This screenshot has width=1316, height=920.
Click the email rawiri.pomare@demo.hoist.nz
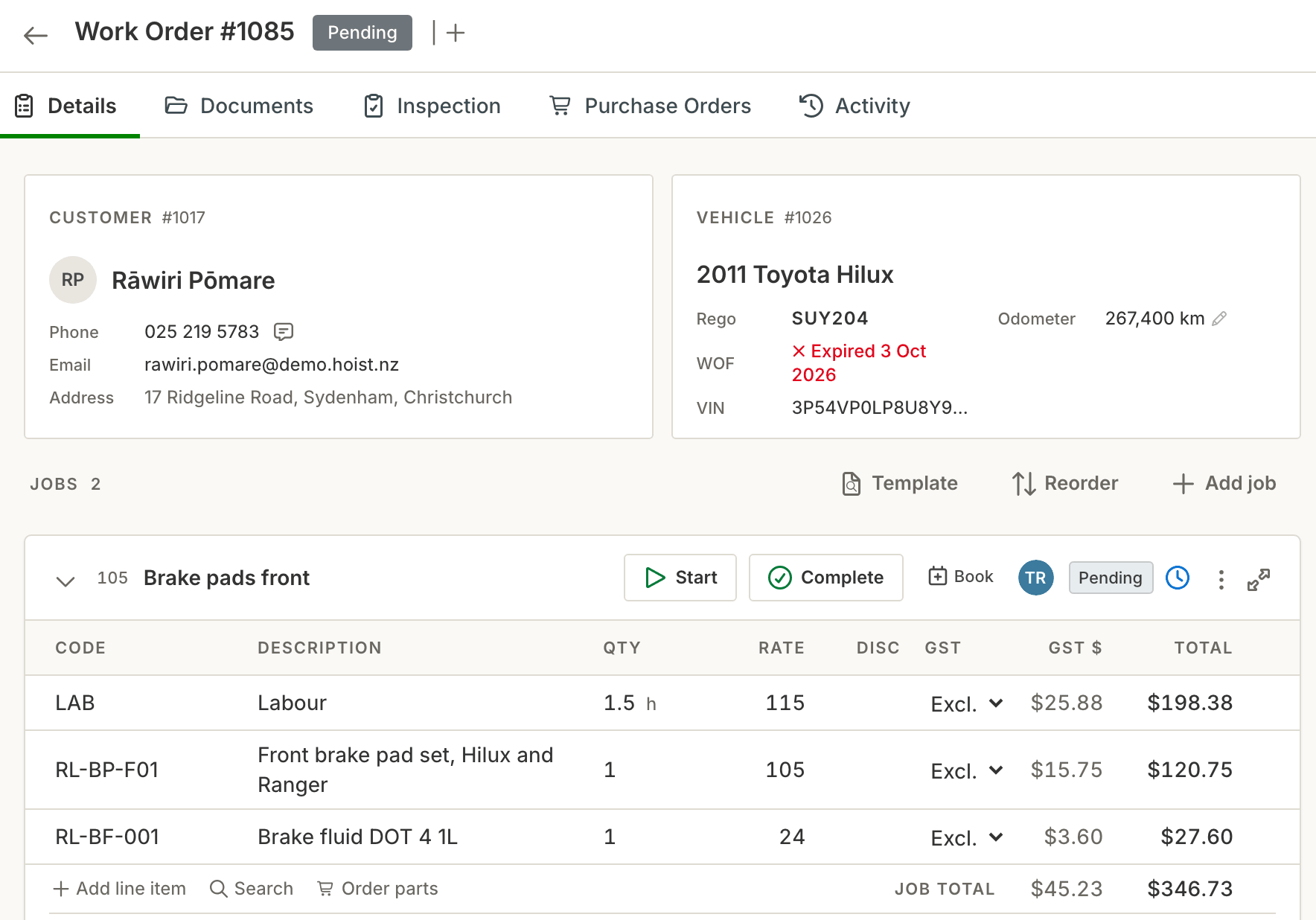click(272, 365)
